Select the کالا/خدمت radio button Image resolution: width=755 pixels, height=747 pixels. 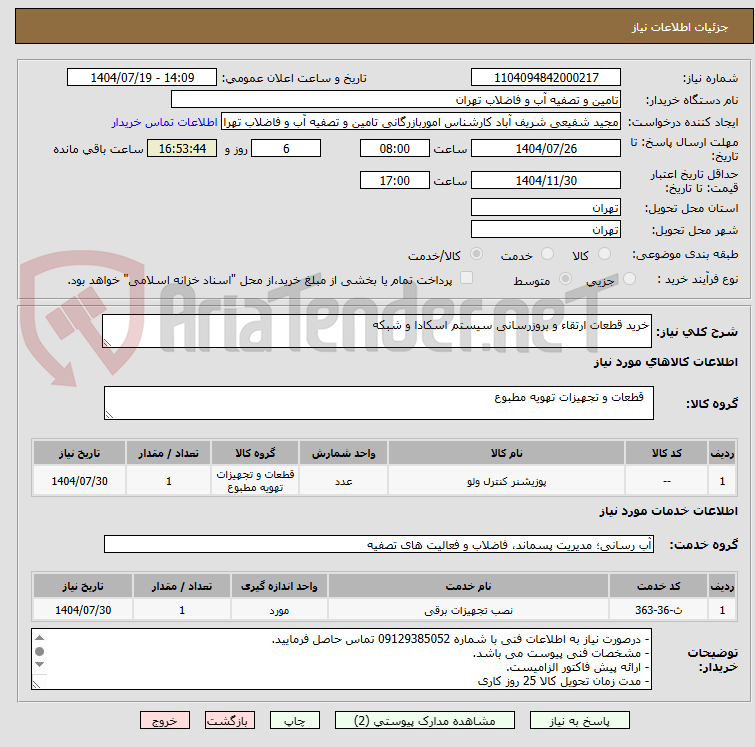click(476, 254)
